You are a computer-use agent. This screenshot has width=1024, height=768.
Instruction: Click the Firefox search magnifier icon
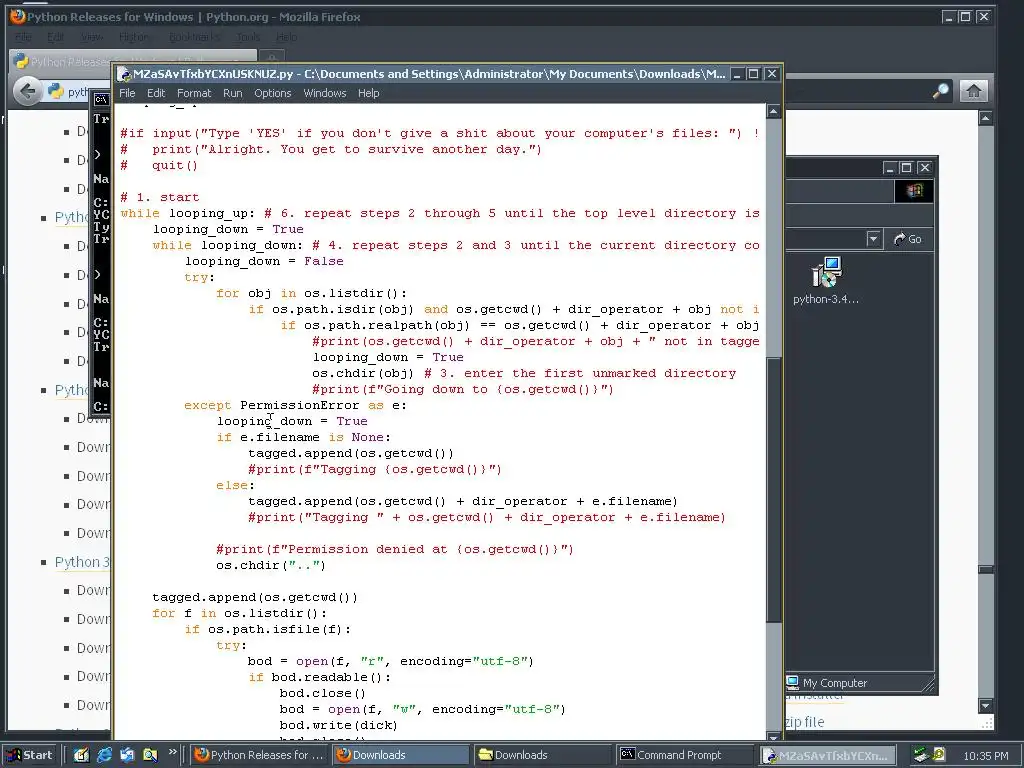[940, 91]
